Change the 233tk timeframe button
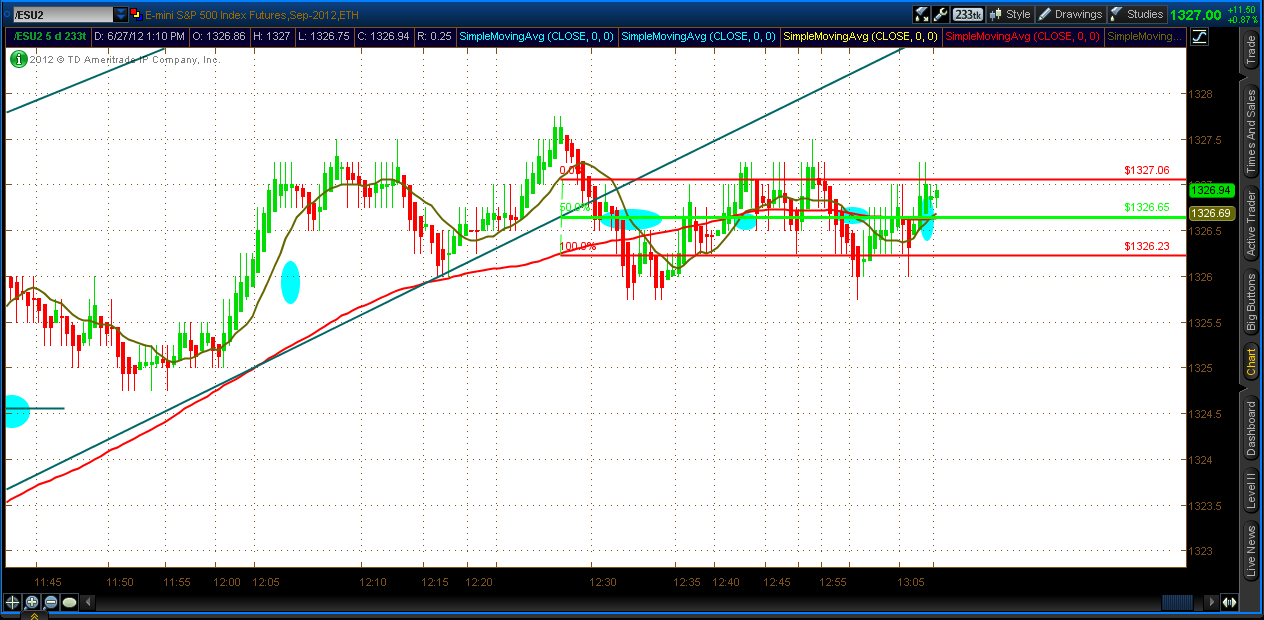This screenshot has width=1264, height=620. click(x=967, y=14)
